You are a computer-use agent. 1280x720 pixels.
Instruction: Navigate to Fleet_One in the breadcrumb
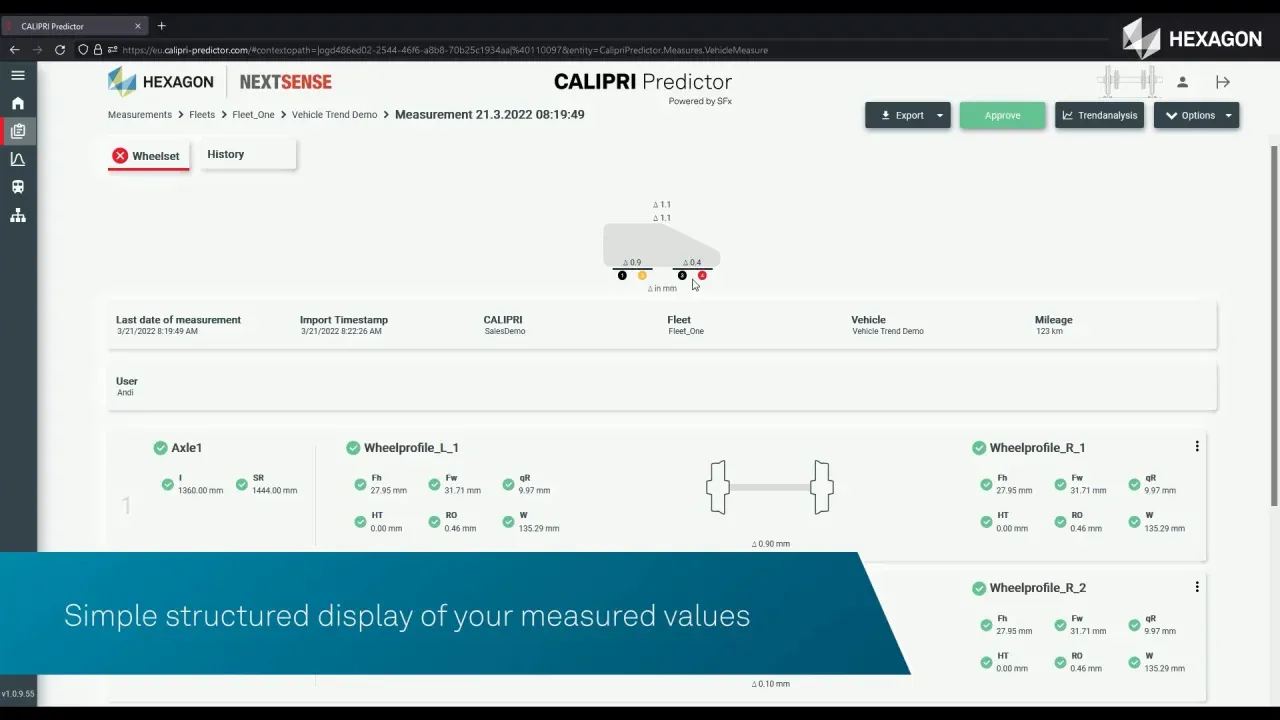(x=253, y=115)
